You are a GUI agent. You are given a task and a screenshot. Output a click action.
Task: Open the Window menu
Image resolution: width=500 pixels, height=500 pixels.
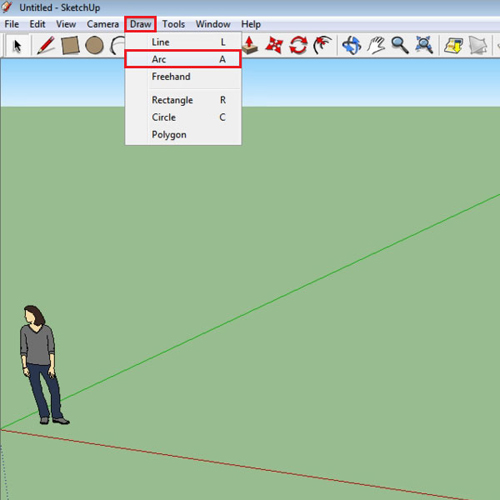(213, 24)
